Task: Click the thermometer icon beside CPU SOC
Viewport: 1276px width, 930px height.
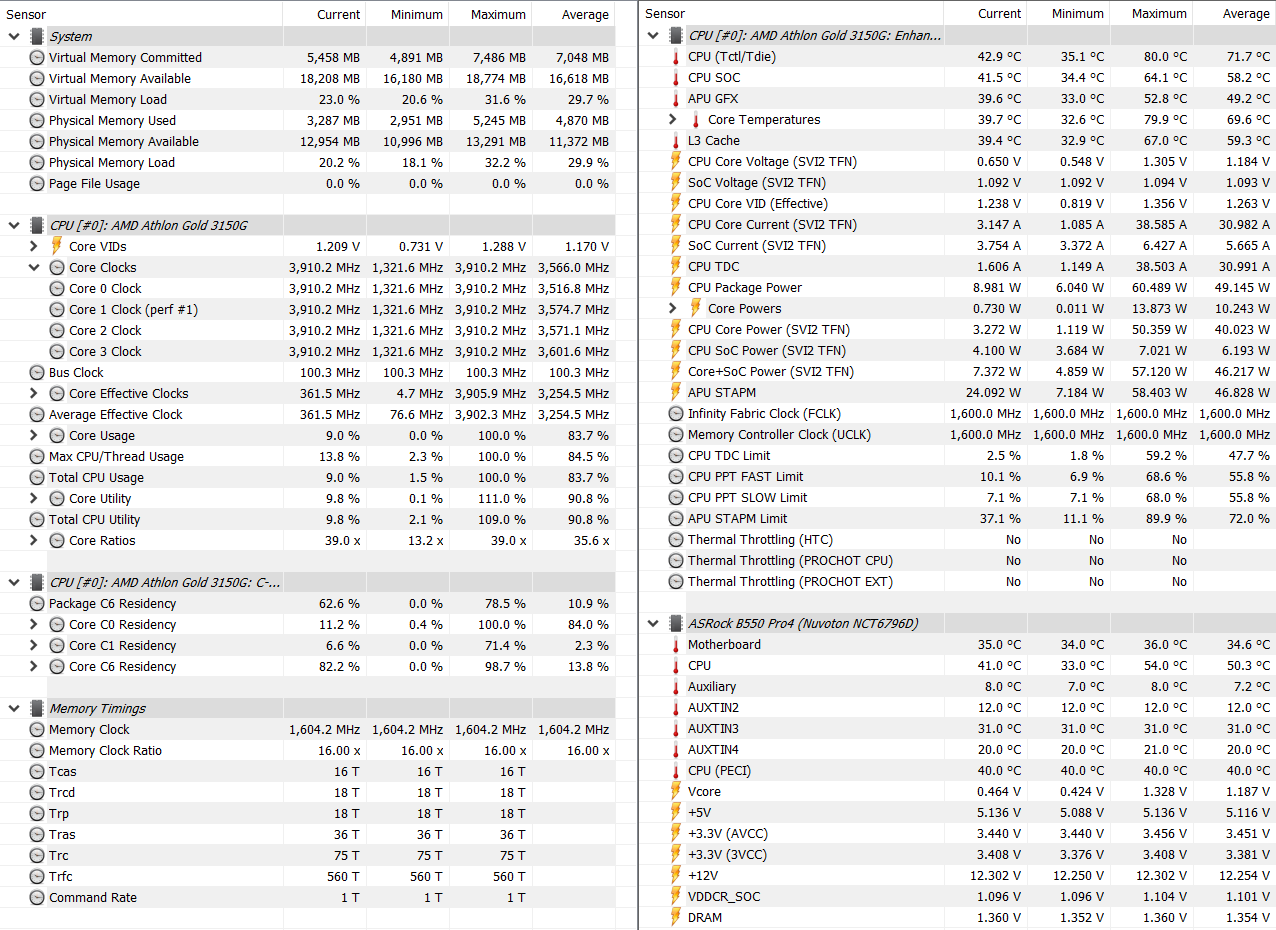Action: [676, 78]
